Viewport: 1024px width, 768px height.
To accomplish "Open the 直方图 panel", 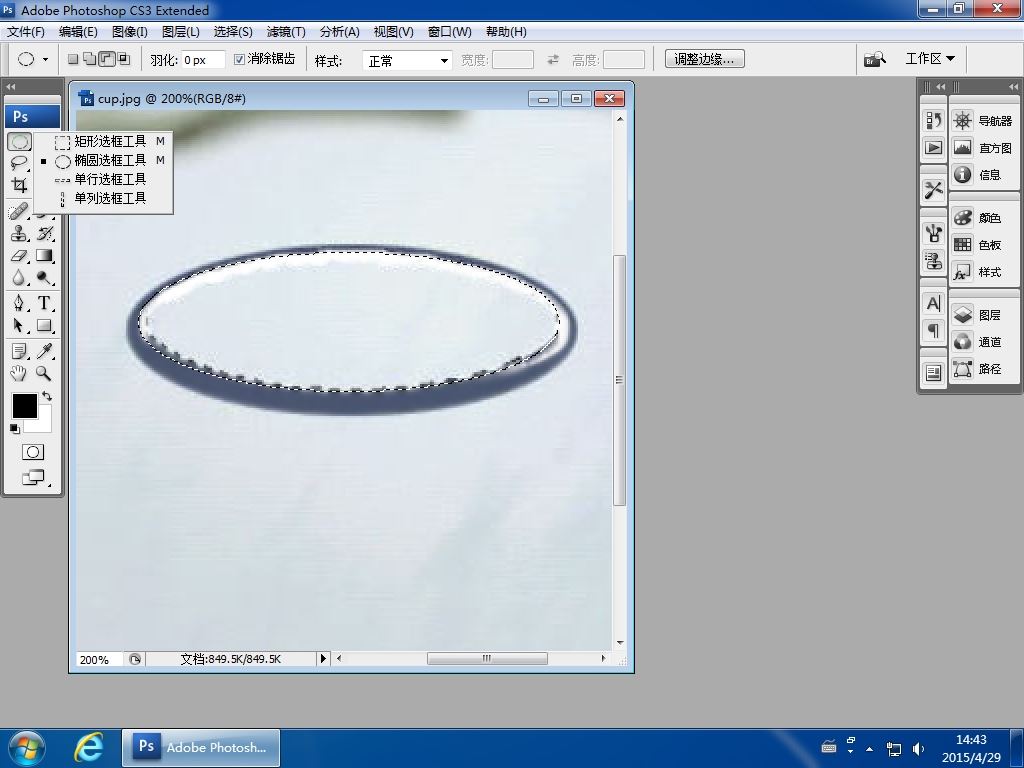I will [982, 148].
